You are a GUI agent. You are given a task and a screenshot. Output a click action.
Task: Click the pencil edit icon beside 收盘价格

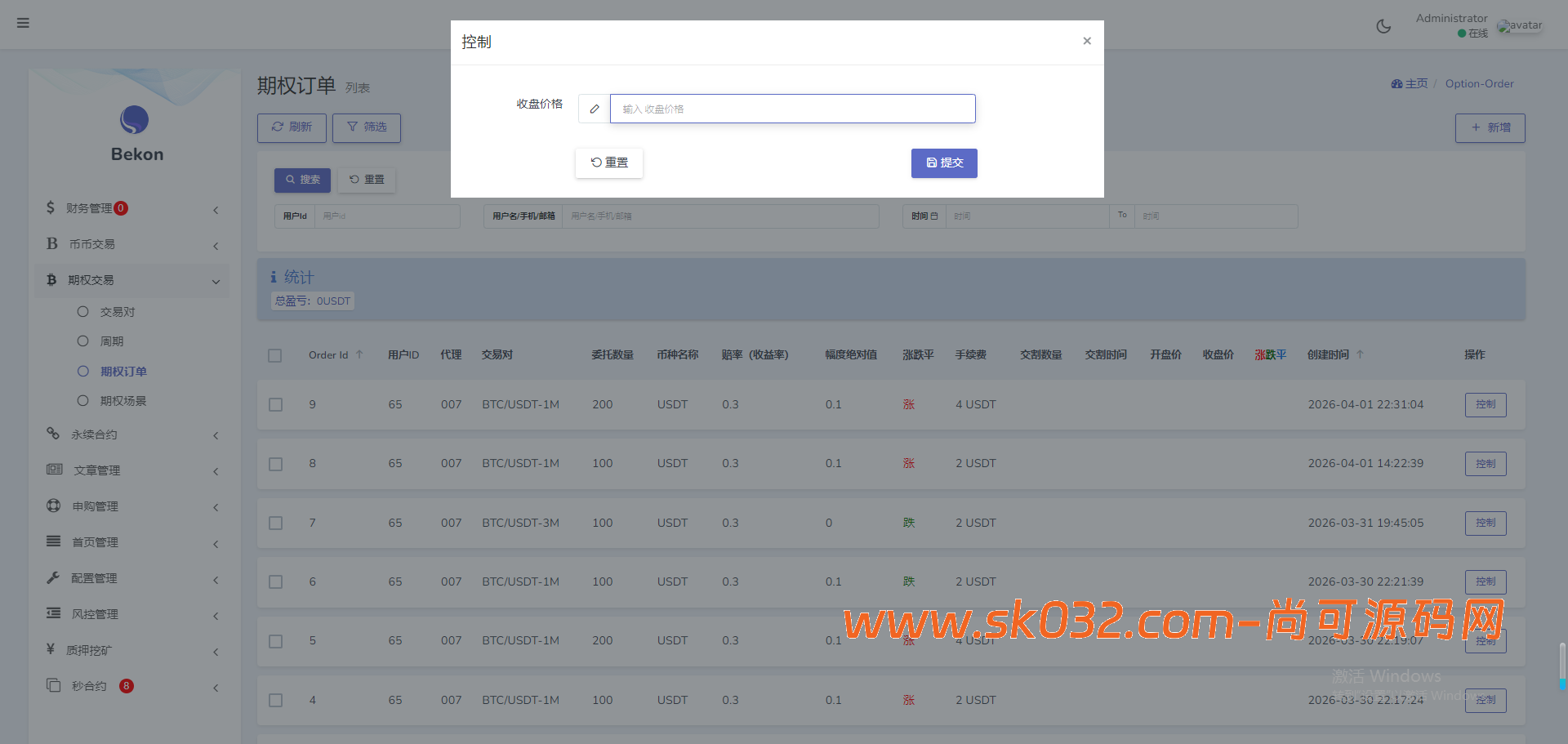[593, 108]
